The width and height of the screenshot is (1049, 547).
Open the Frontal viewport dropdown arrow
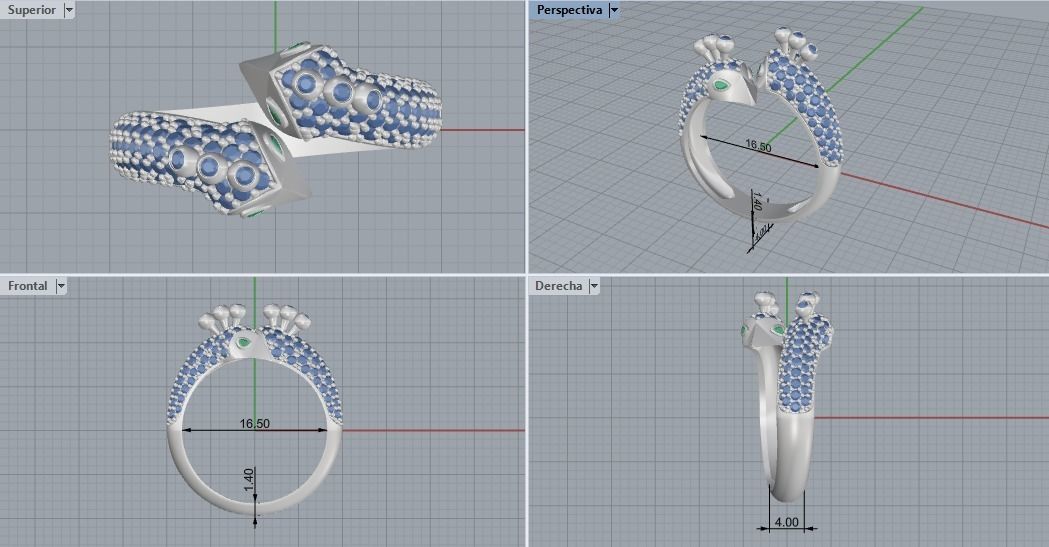[x=61, y=286]
